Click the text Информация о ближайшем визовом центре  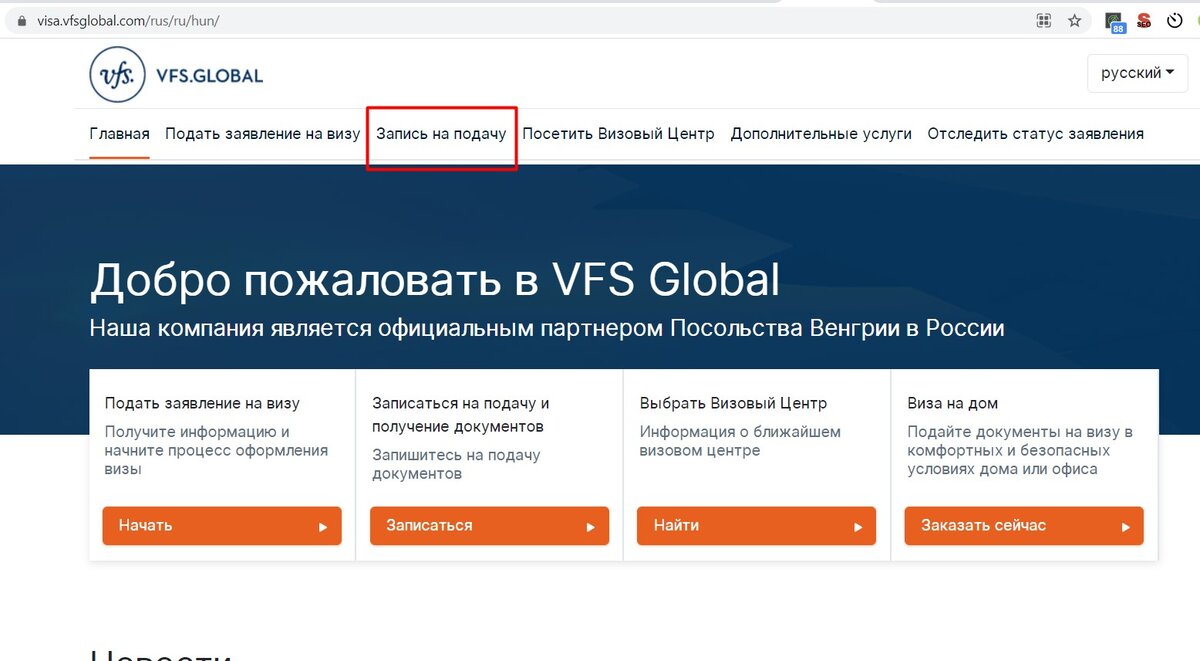tap(740, 441)
